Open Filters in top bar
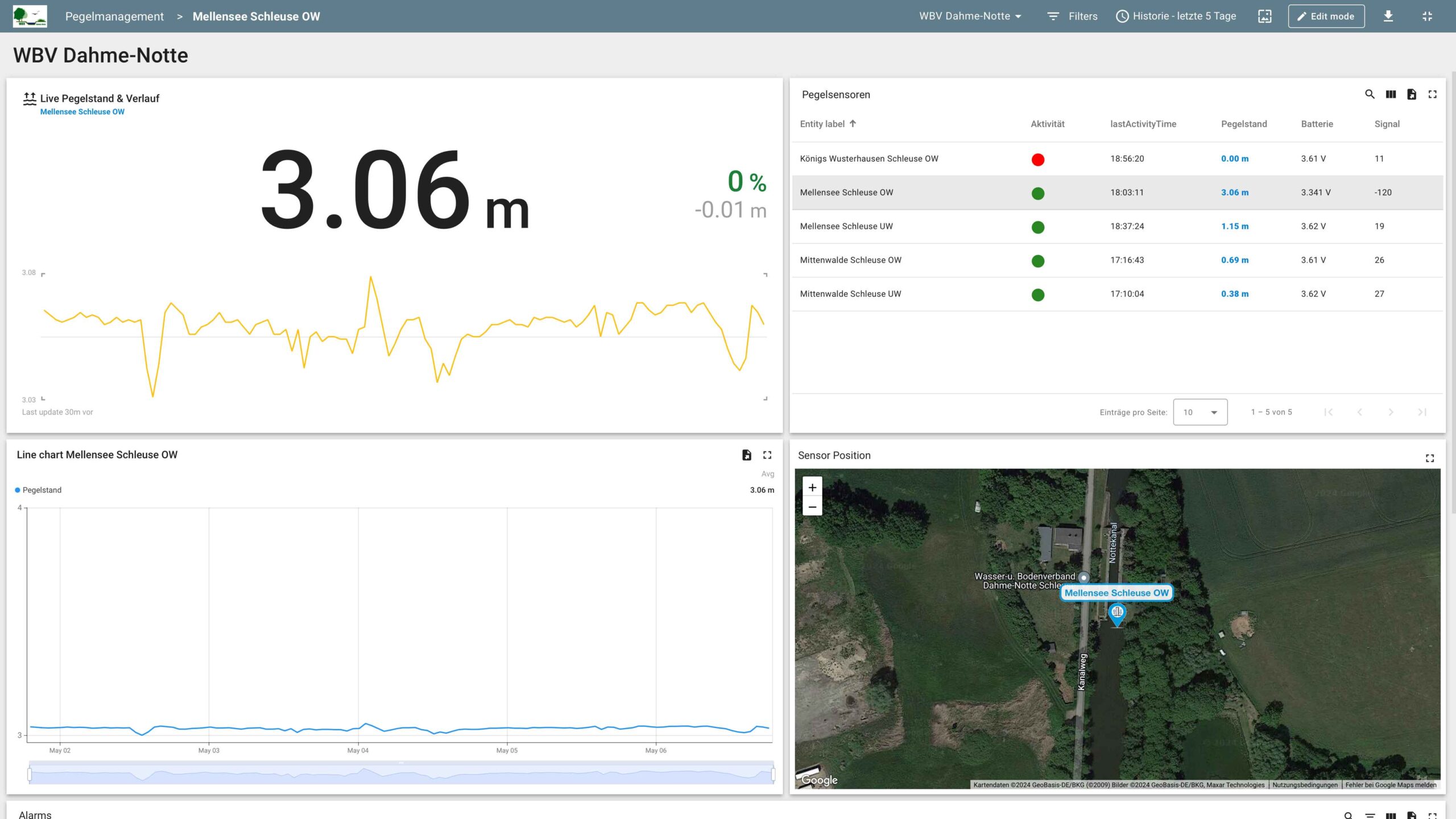The image size is (1456, 819). pos(1073,16)
